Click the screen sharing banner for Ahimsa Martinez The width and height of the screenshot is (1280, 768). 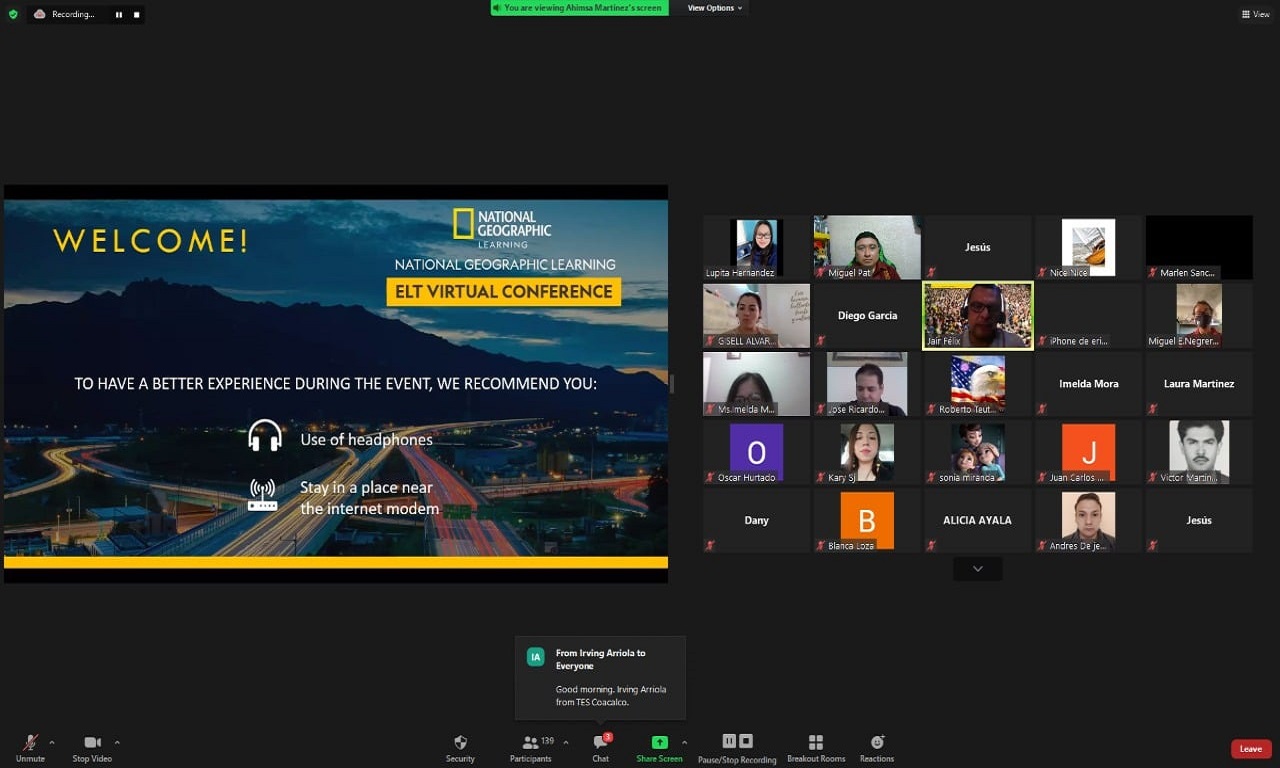pos(580,8)
